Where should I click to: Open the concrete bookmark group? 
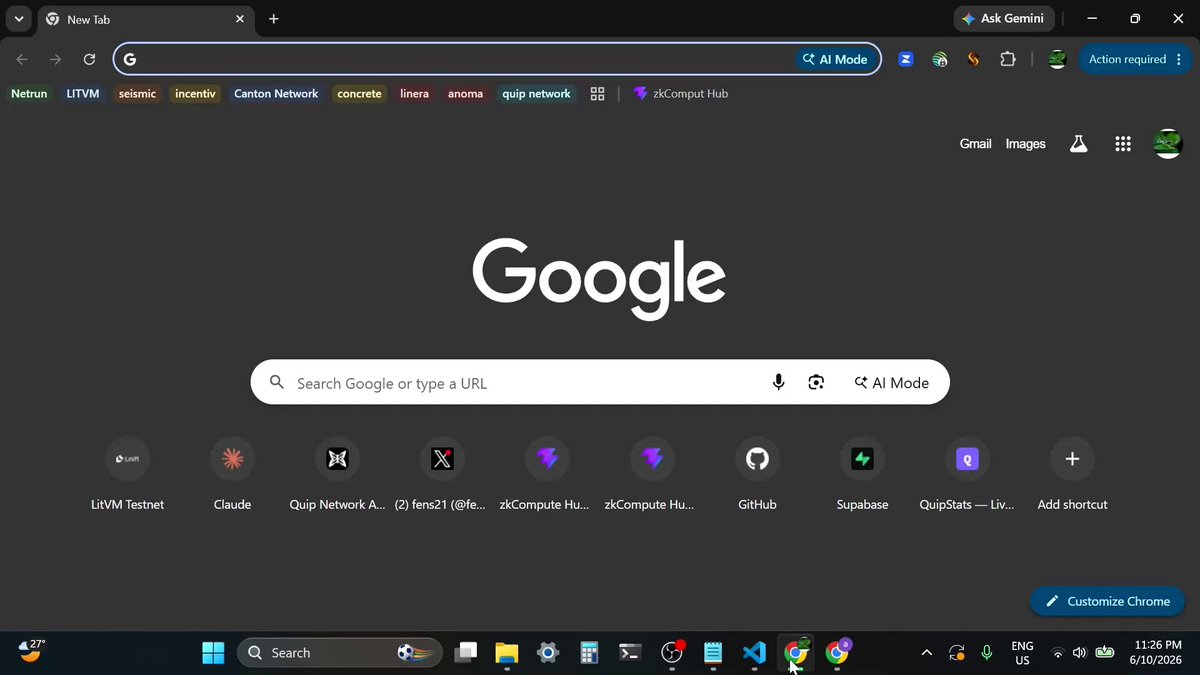coord(359,93)
